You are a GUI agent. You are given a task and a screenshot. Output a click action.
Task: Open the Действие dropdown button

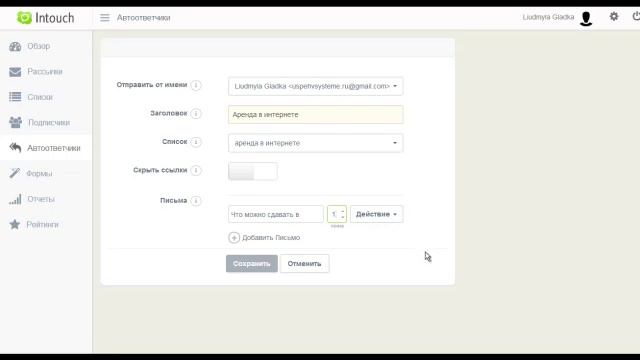click(x=376, y=214)
